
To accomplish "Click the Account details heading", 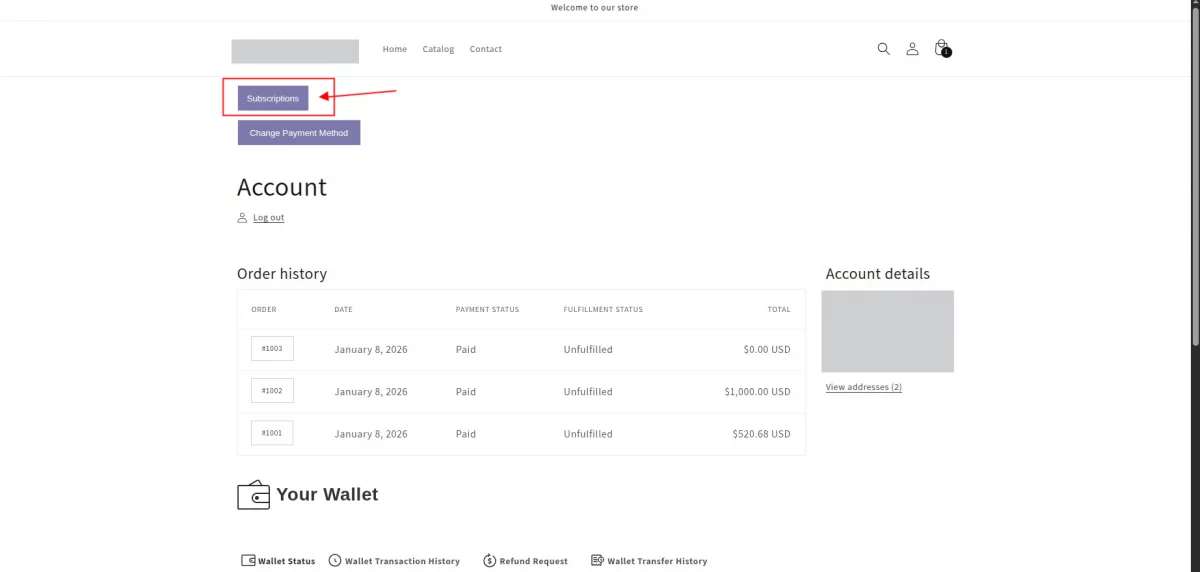I will [878, 273].
